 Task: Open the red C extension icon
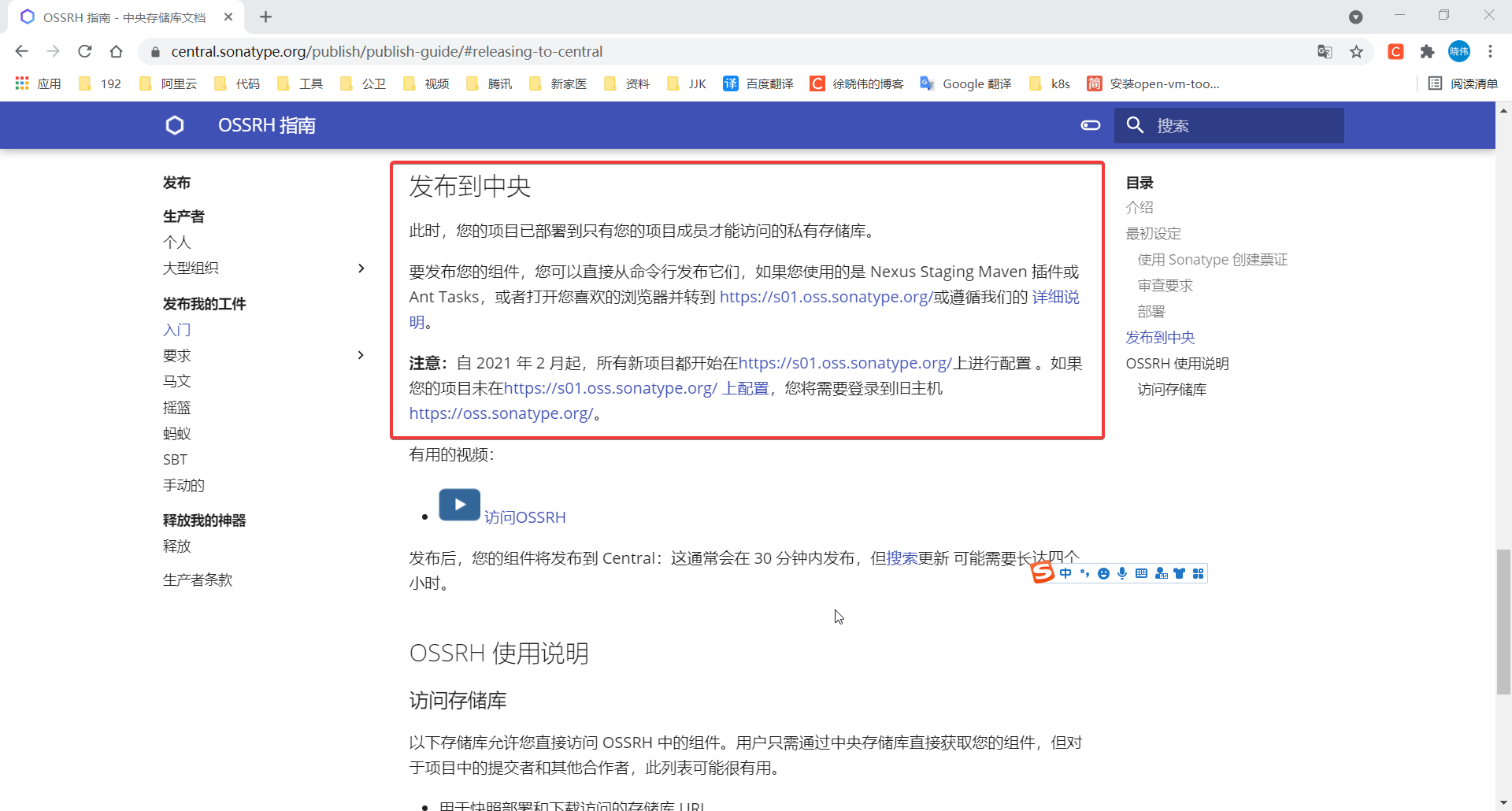[x=1396, y=51]
